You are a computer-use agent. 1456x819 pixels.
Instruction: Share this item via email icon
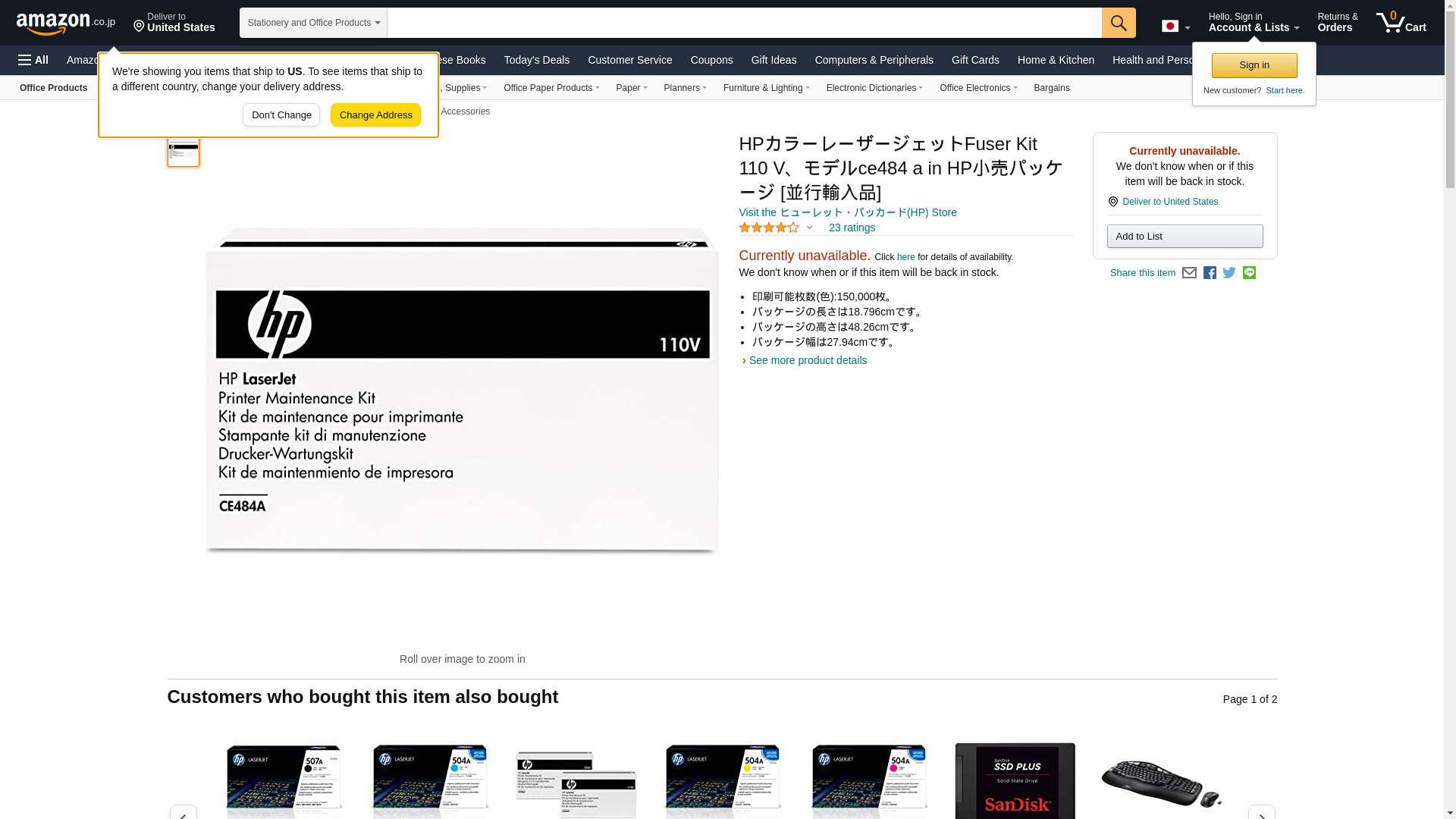point(1188,273)
